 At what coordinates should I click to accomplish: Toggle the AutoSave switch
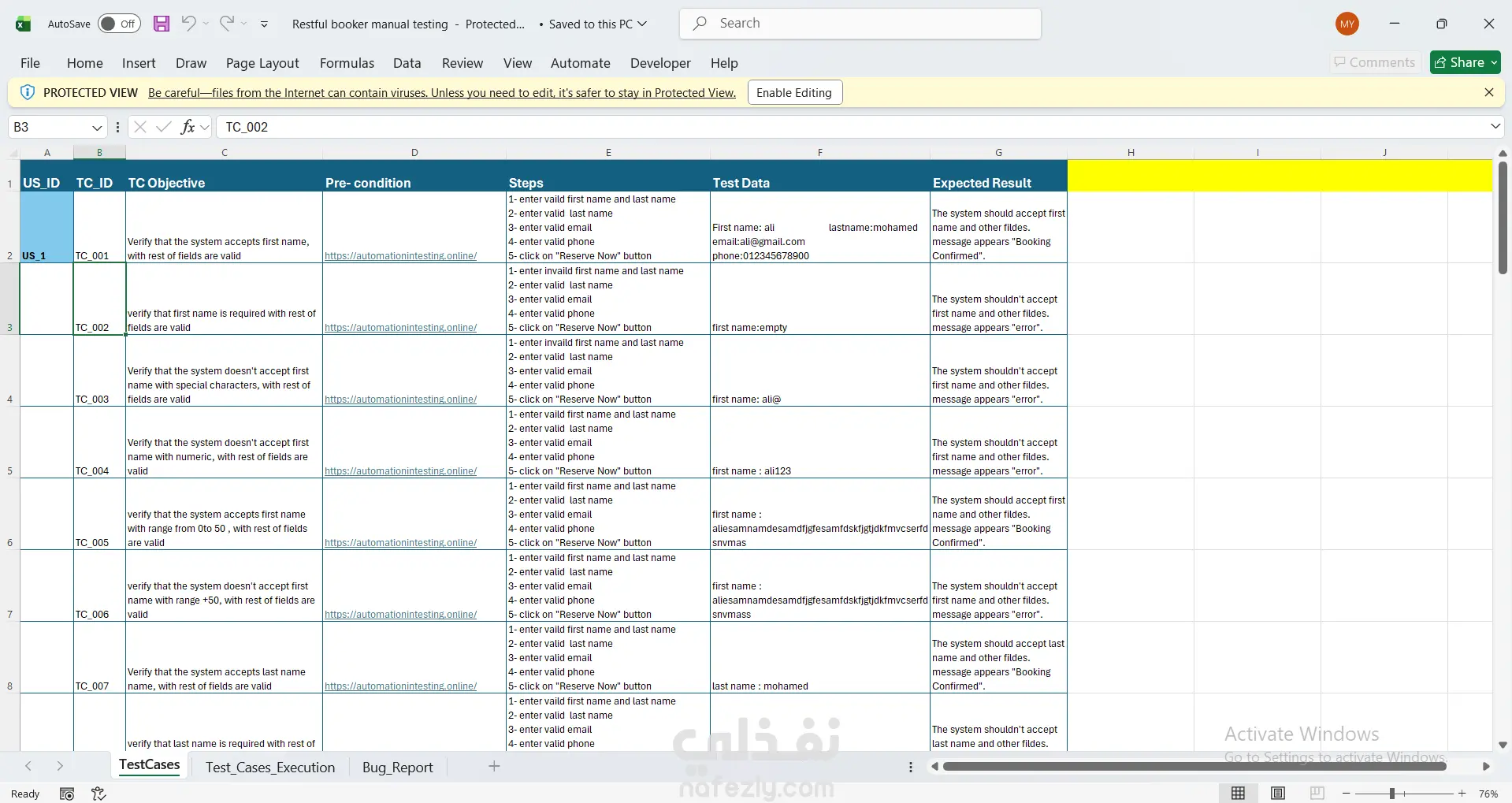coord(119,24)
